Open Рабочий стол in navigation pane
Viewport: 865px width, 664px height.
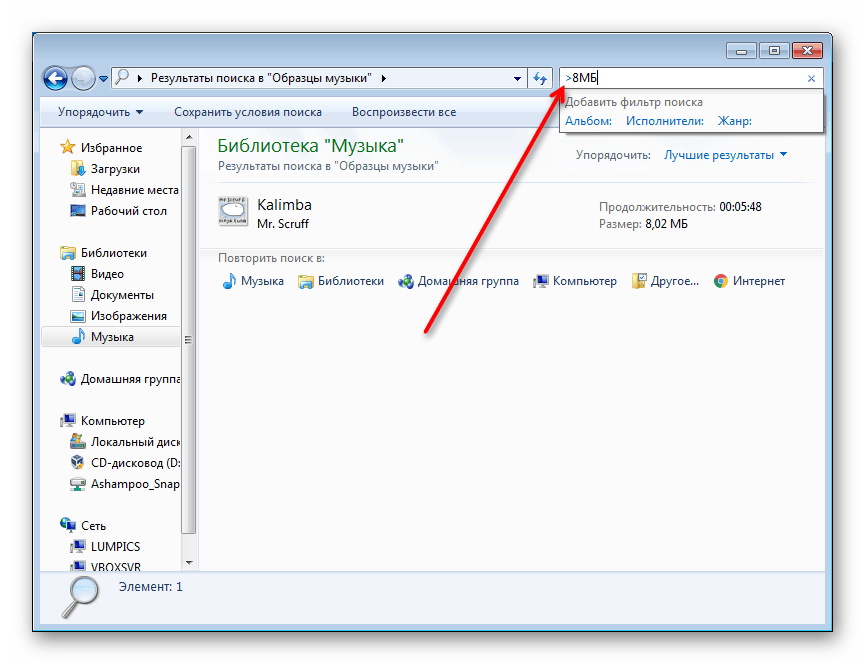pos(128,211)
